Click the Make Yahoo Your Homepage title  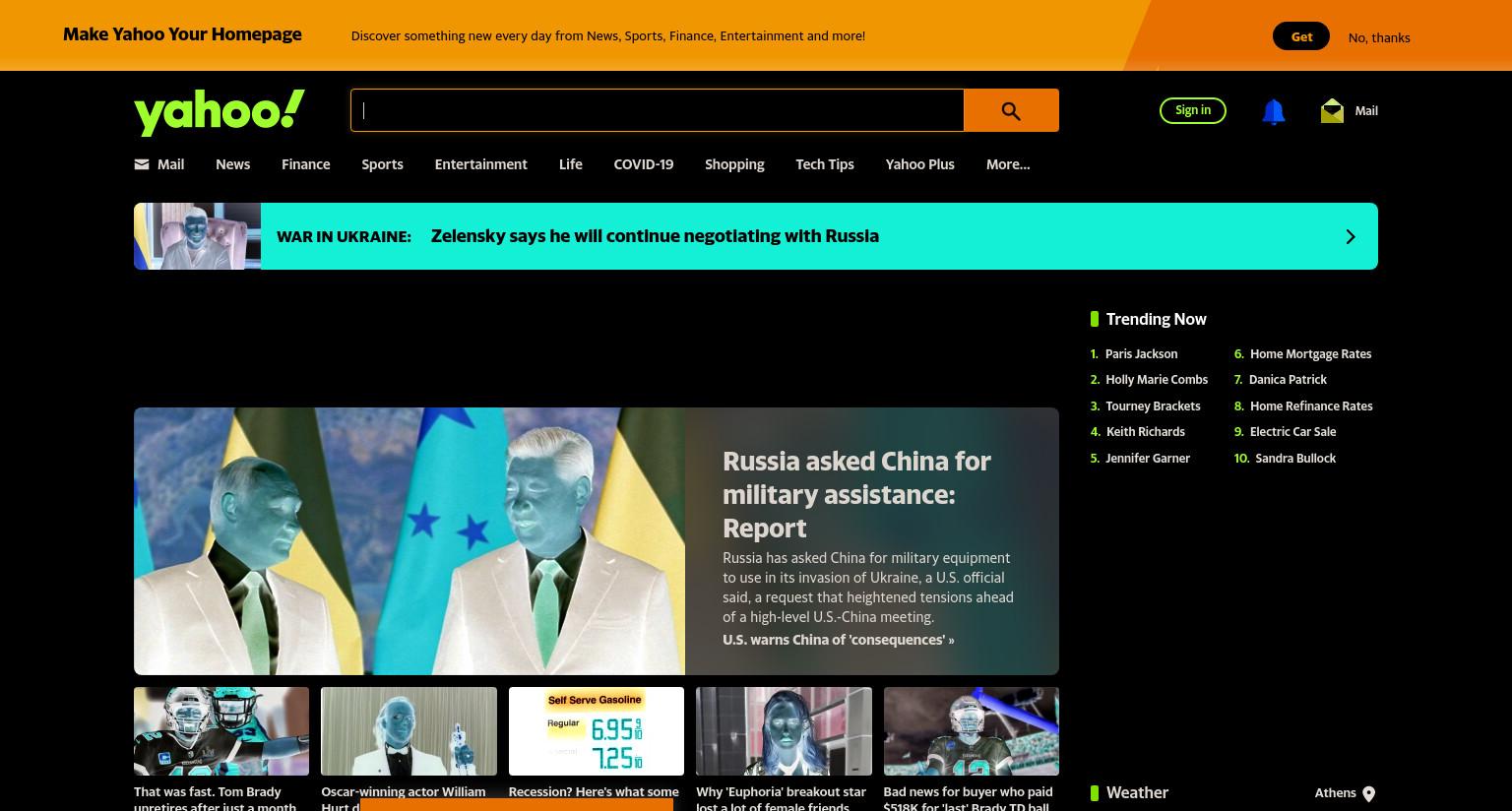click(x=182, y=34)
